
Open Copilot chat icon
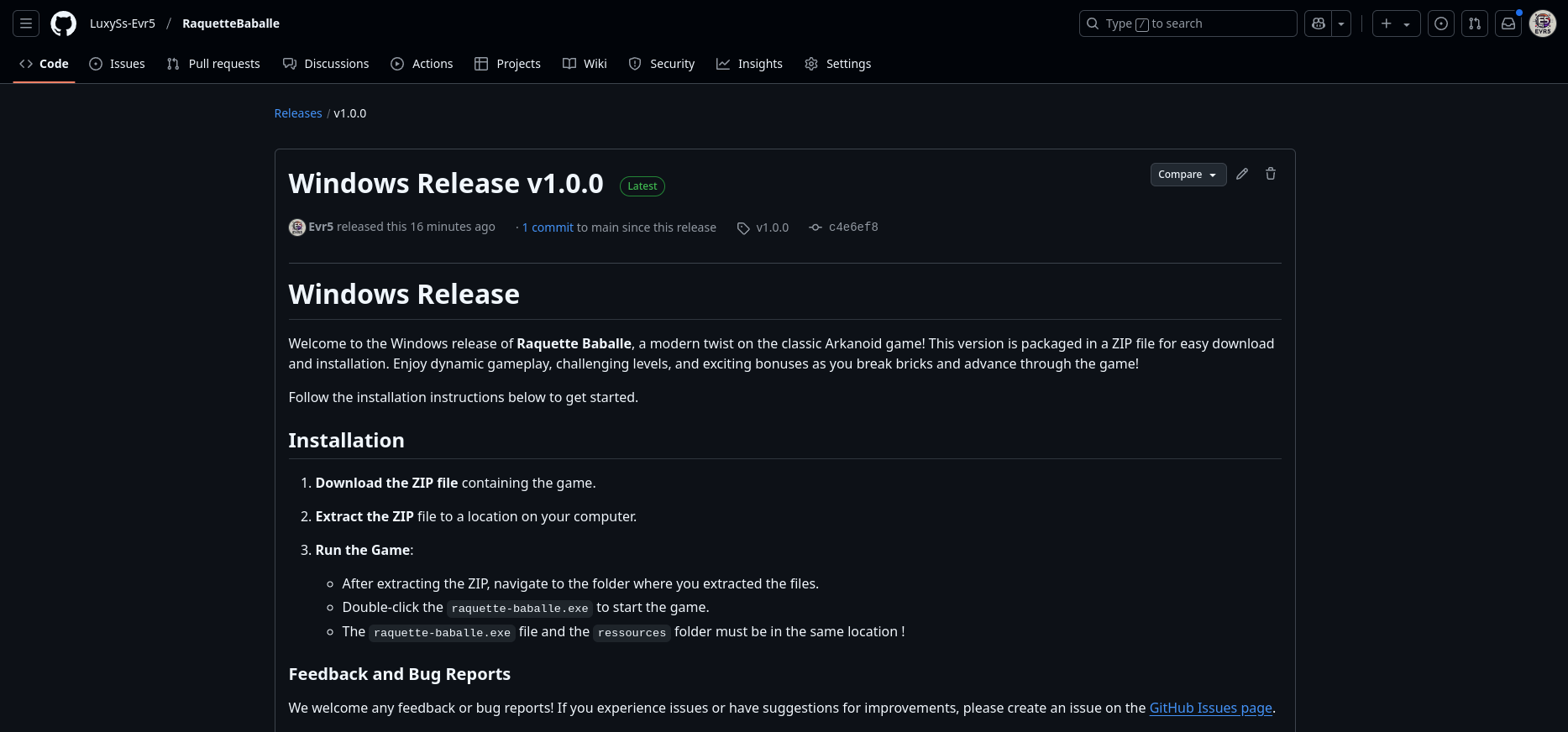pos(1318,24)
